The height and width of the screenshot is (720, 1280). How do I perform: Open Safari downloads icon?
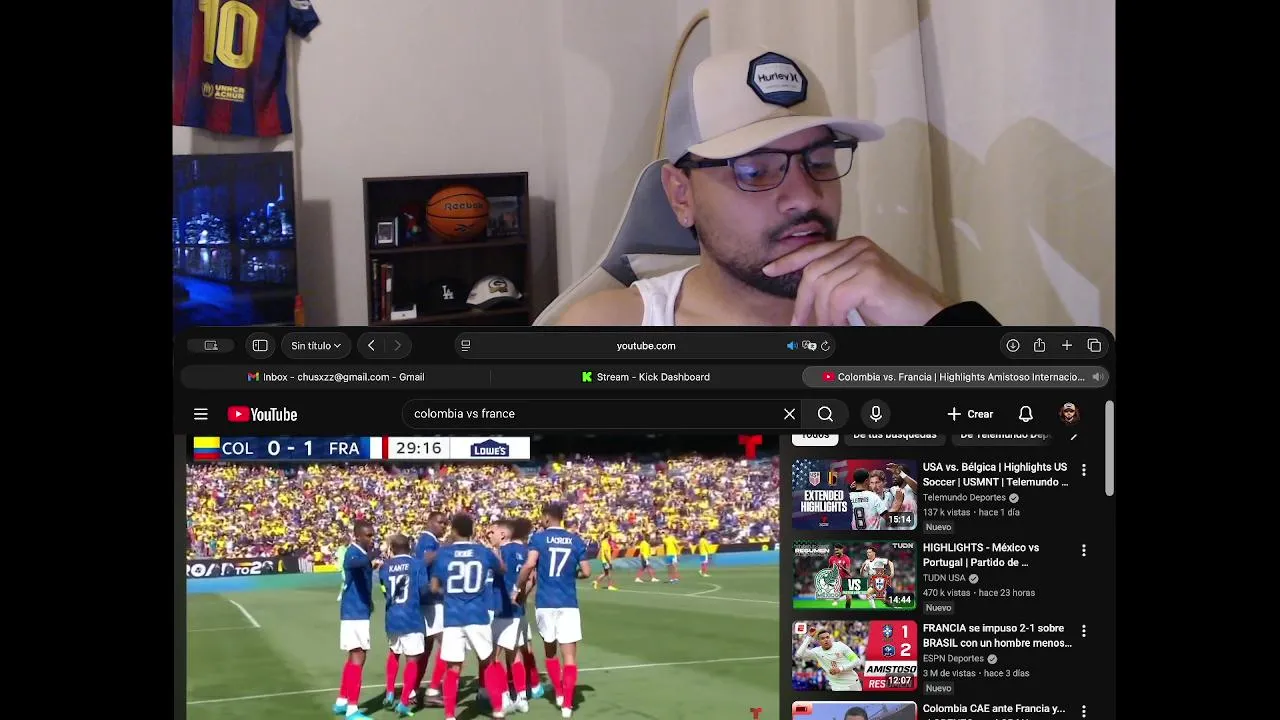pos(1012,345)
